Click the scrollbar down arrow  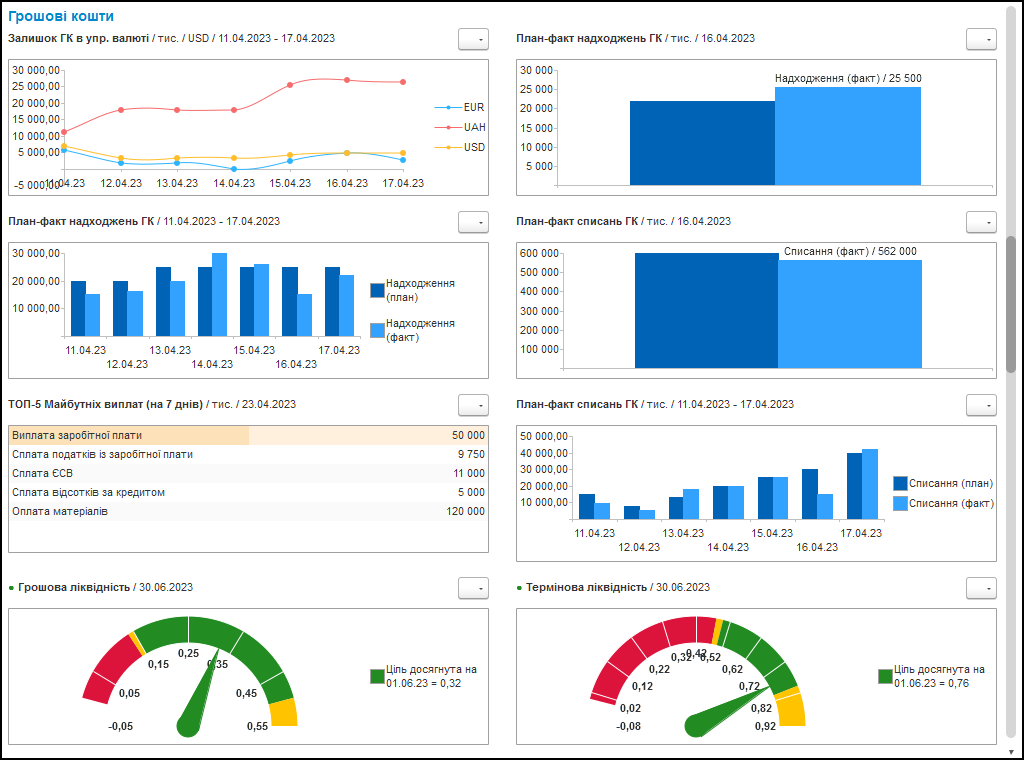tap(1011, 751)
